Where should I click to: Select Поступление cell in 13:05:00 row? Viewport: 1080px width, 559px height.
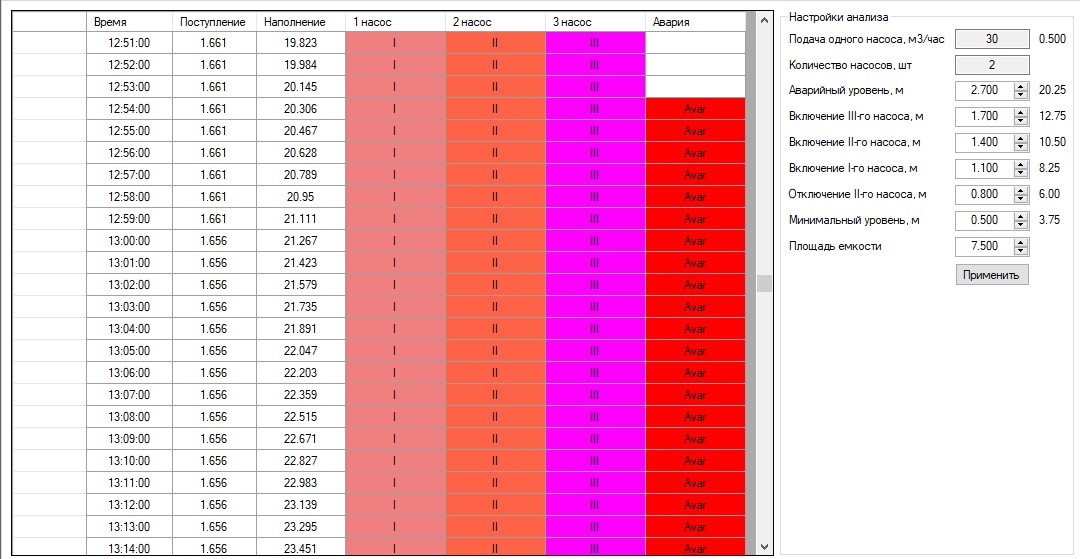214,350
